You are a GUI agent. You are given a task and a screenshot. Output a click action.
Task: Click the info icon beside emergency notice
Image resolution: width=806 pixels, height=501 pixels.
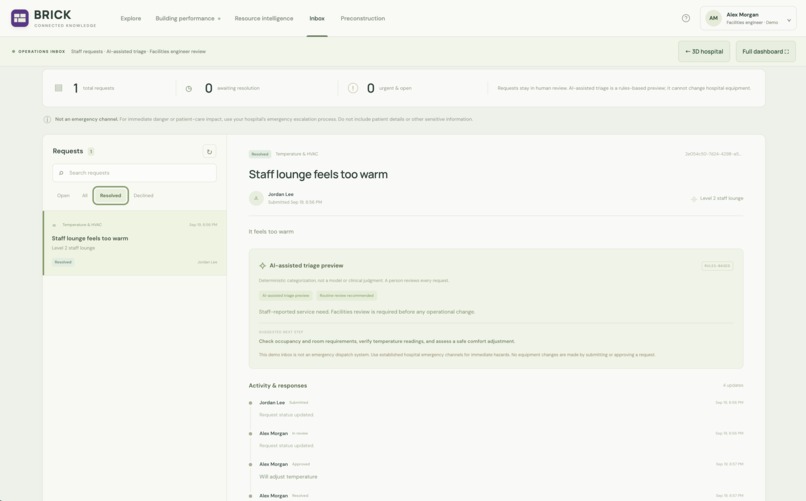coord(47,120)
